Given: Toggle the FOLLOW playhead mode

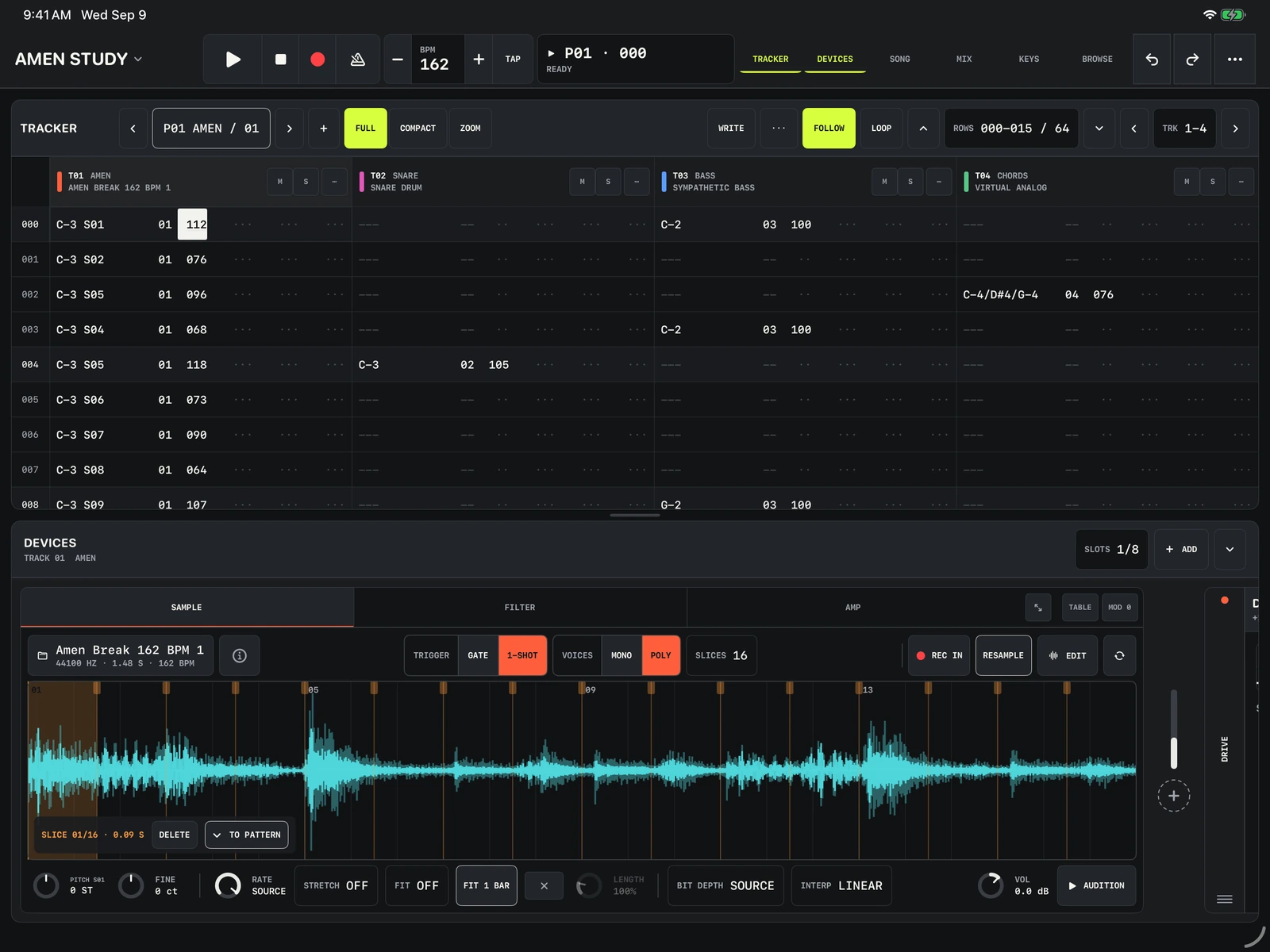Looking at the screenshot, I should tap(829, 129).
